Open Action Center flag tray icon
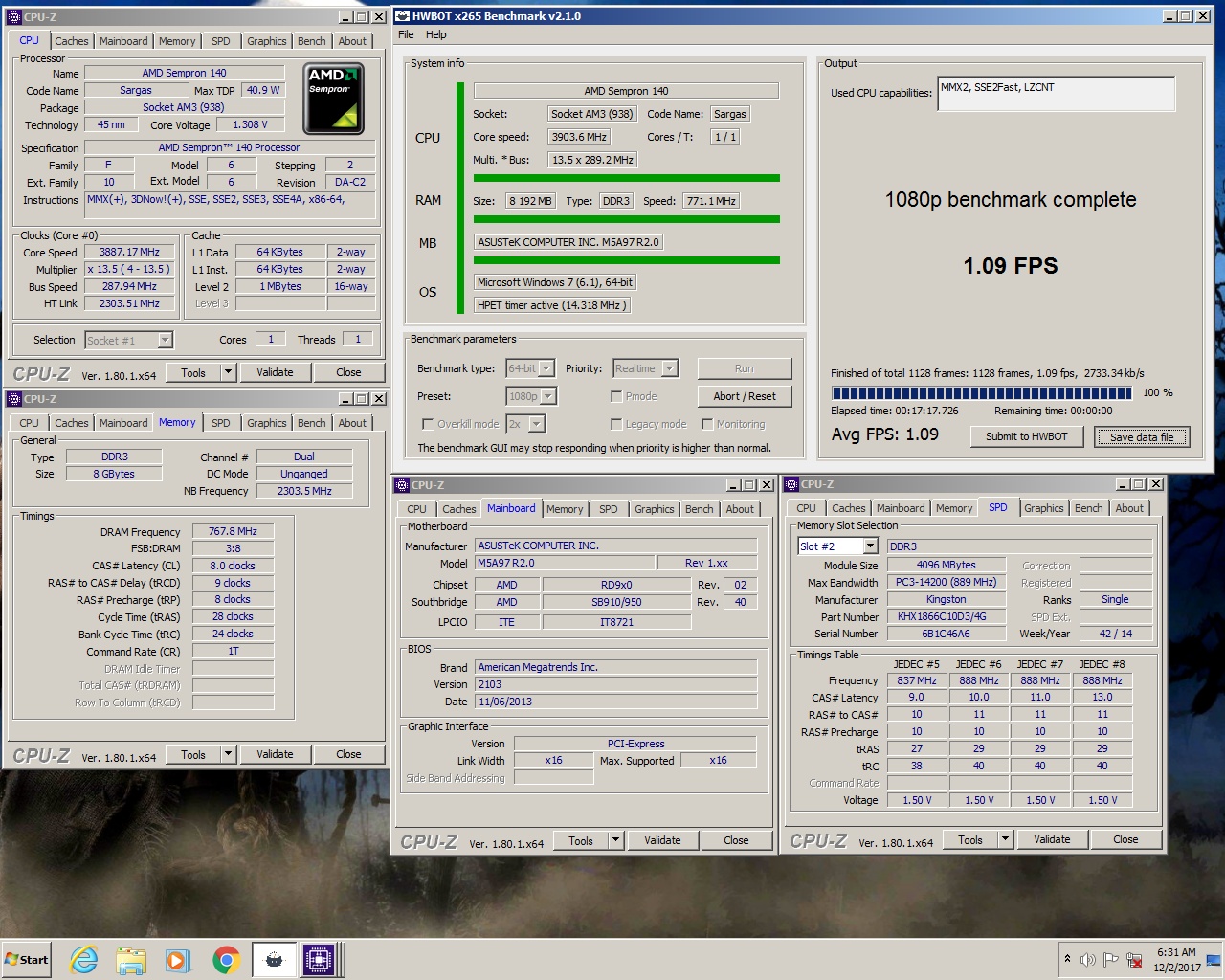 (1110, 959)
